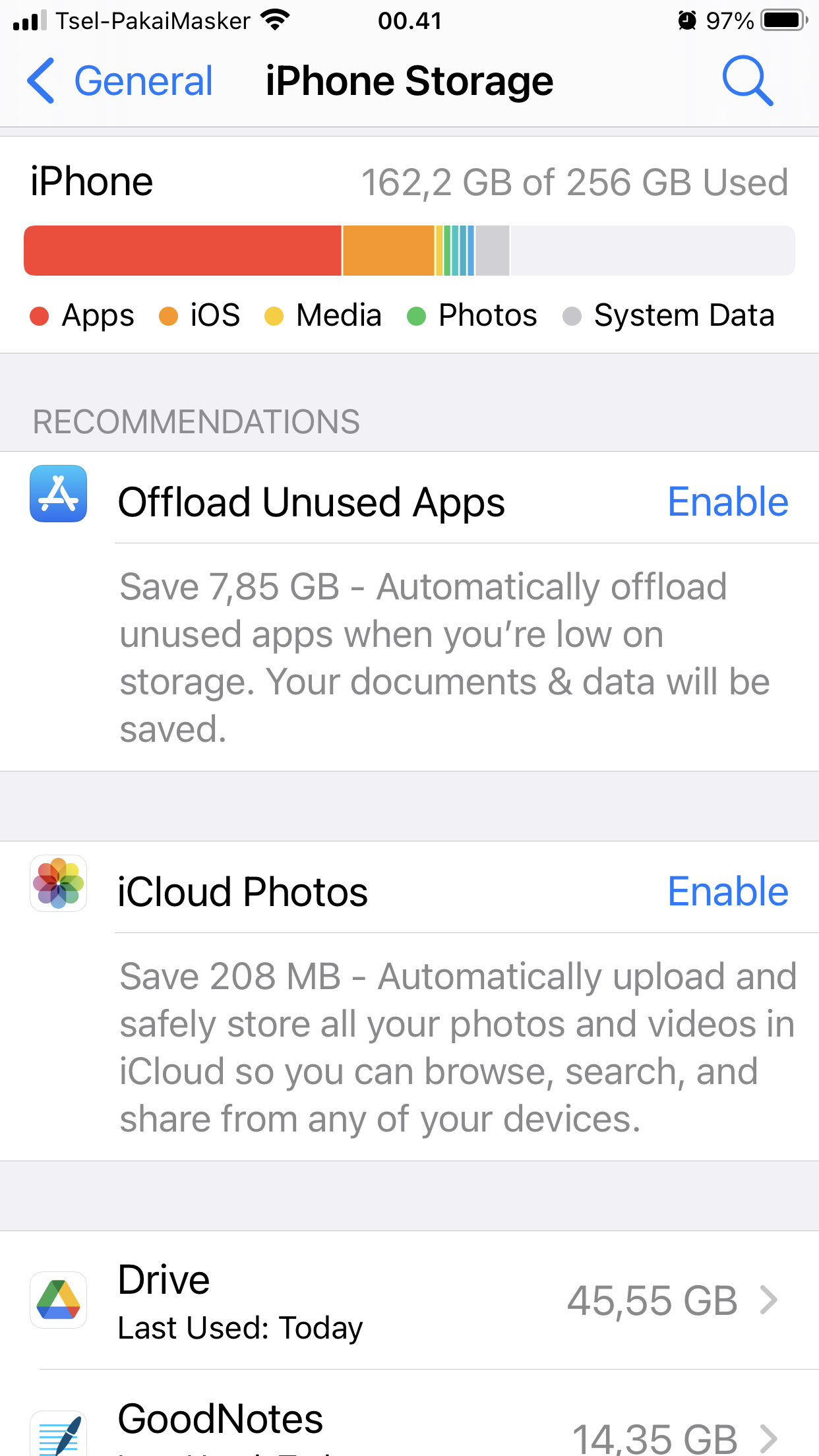This screenshot has width=819, height=1456.
Task: Tap the alarm clock status icon
Action: [x=686, y=20]
